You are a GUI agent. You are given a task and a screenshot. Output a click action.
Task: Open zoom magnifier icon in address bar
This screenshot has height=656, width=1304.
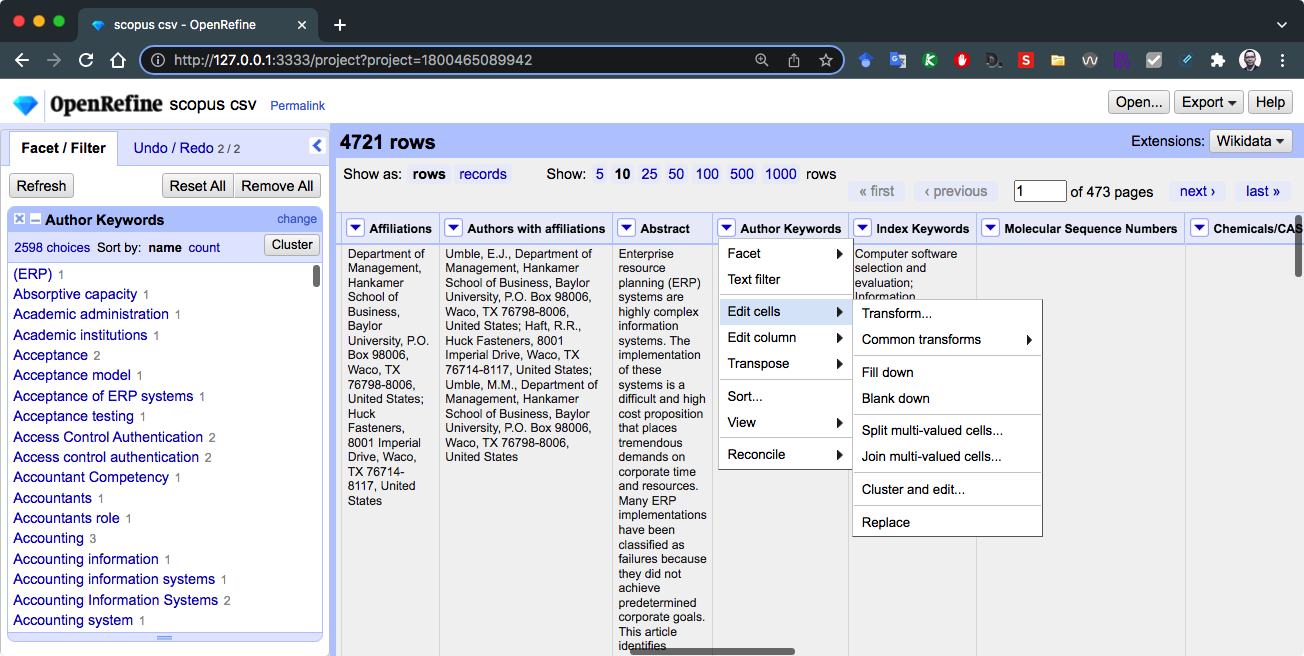pyautogui.click(x=762, y=60)
